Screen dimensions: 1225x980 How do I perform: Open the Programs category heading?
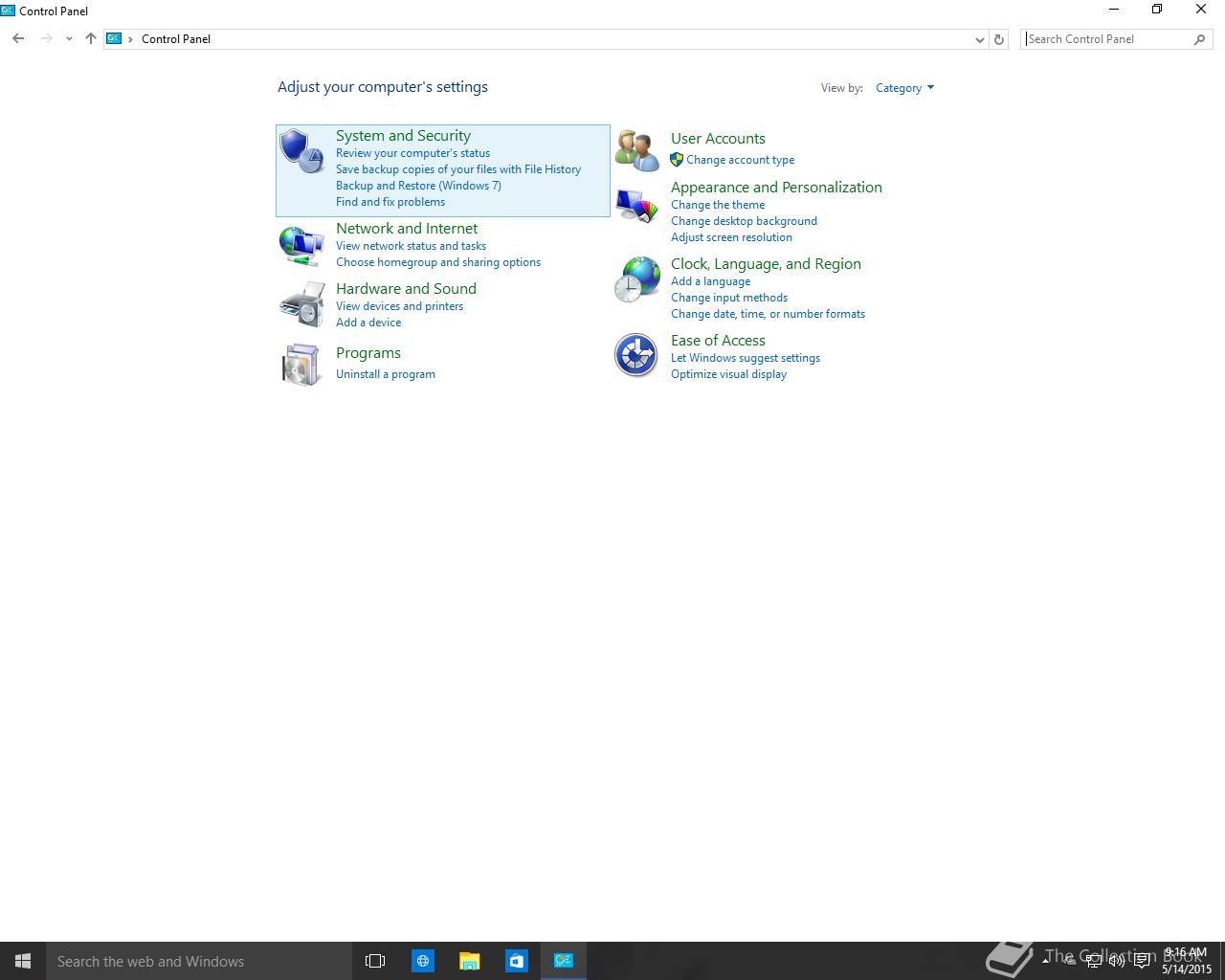(x=368, y=353)
